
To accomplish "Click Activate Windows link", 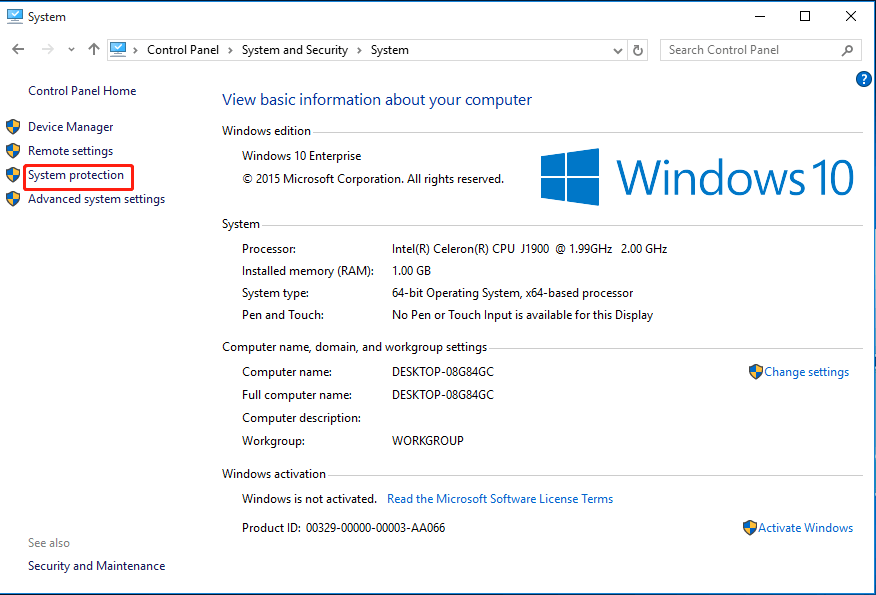I will click(x=805, y=528).
